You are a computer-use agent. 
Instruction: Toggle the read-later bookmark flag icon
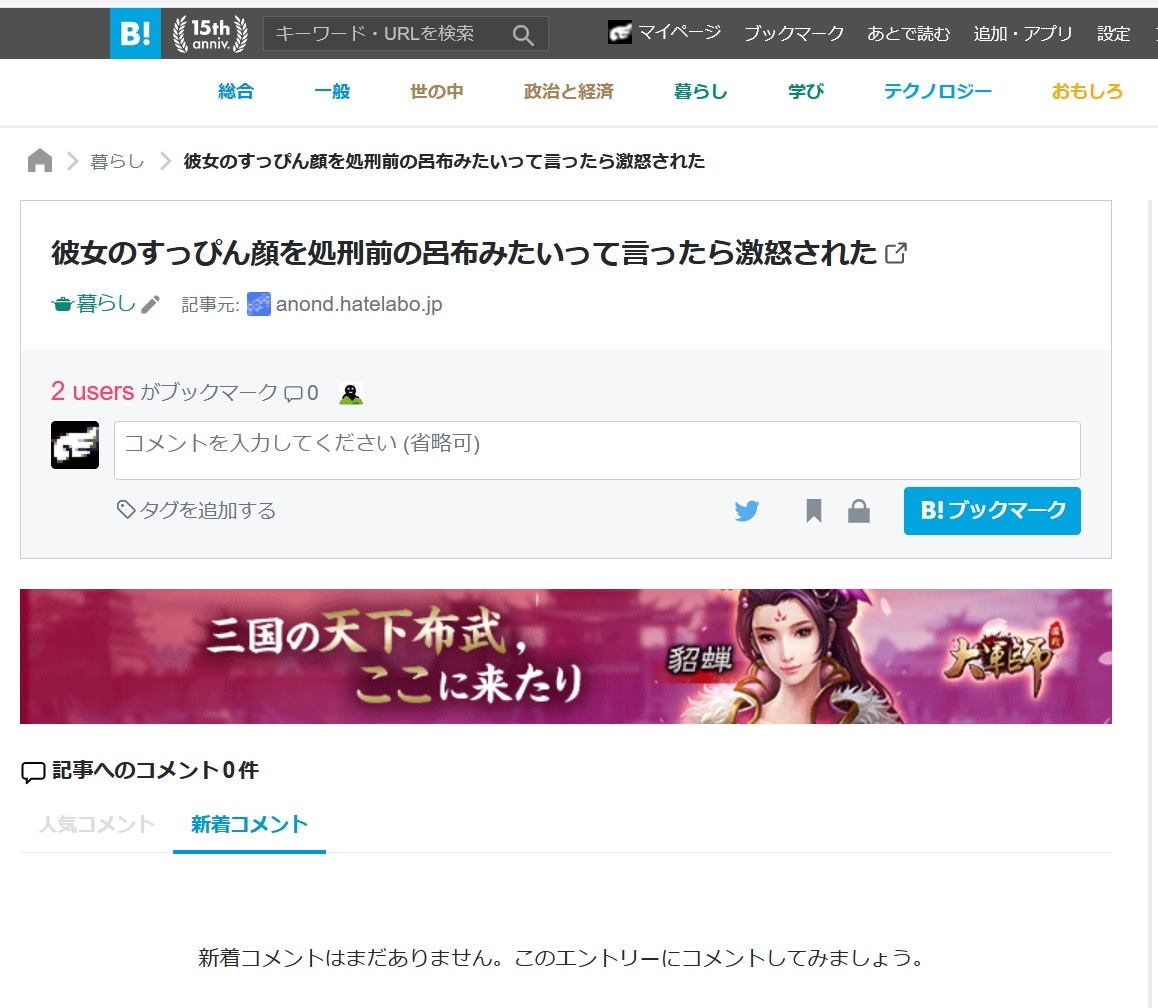[x=814, y=510]
